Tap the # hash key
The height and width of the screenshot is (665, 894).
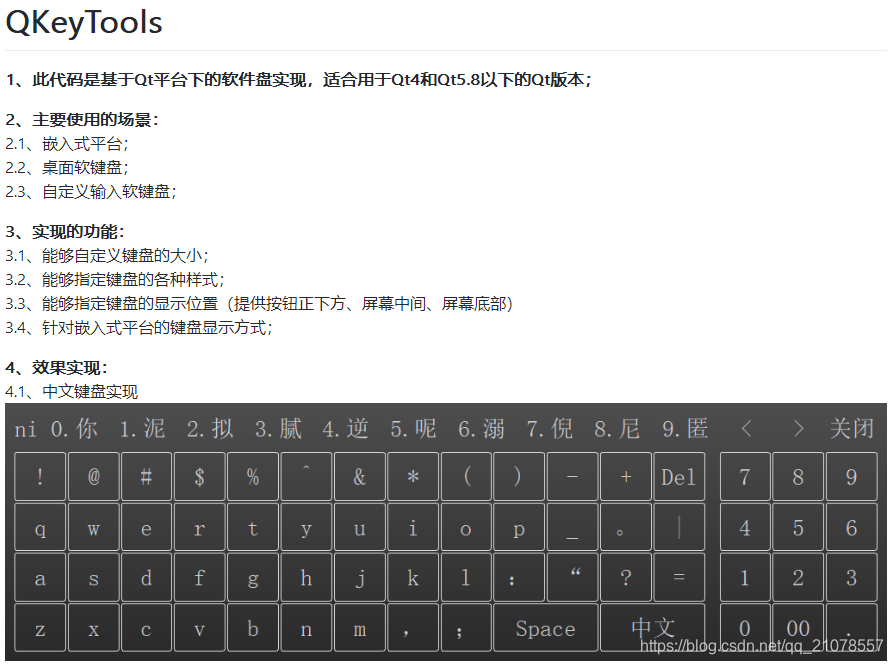[147, 476]
